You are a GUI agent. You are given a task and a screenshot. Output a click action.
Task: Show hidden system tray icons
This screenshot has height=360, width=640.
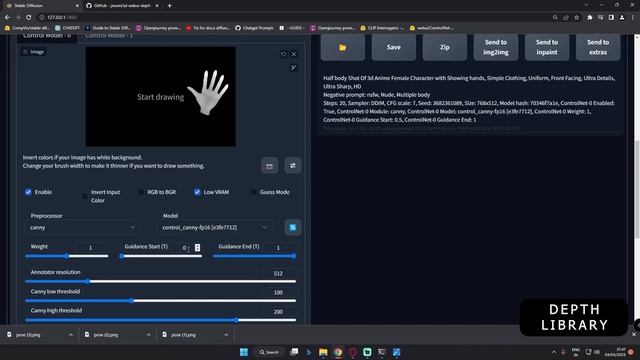pos(554,352)
